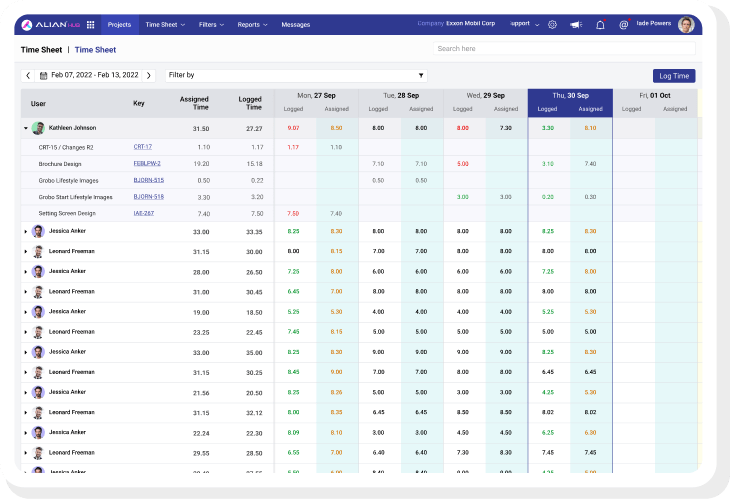Screen dimensions: 730x499
Task: Open the settings gear icon
Action: [552, 25]
